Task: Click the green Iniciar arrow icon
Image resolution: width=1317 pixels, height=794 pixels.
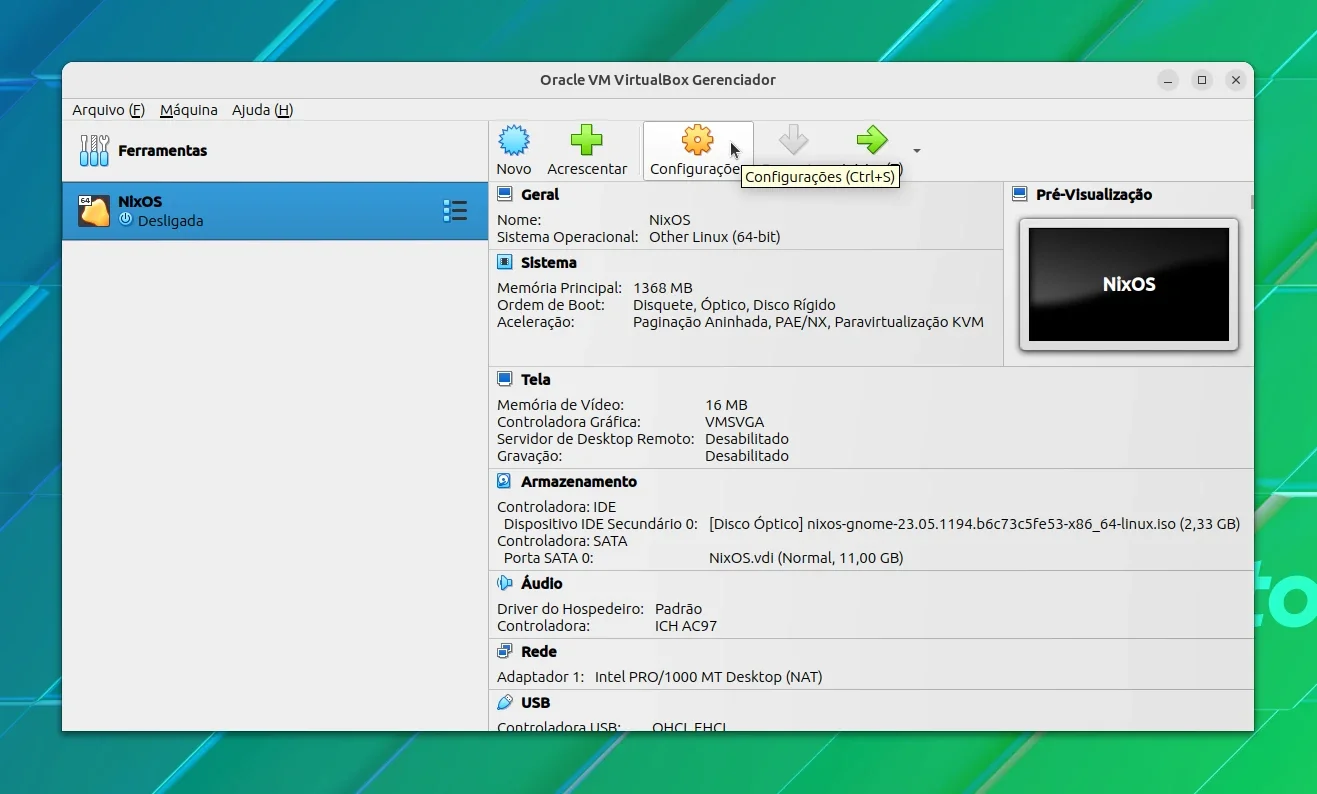Action: click(872, 140)
